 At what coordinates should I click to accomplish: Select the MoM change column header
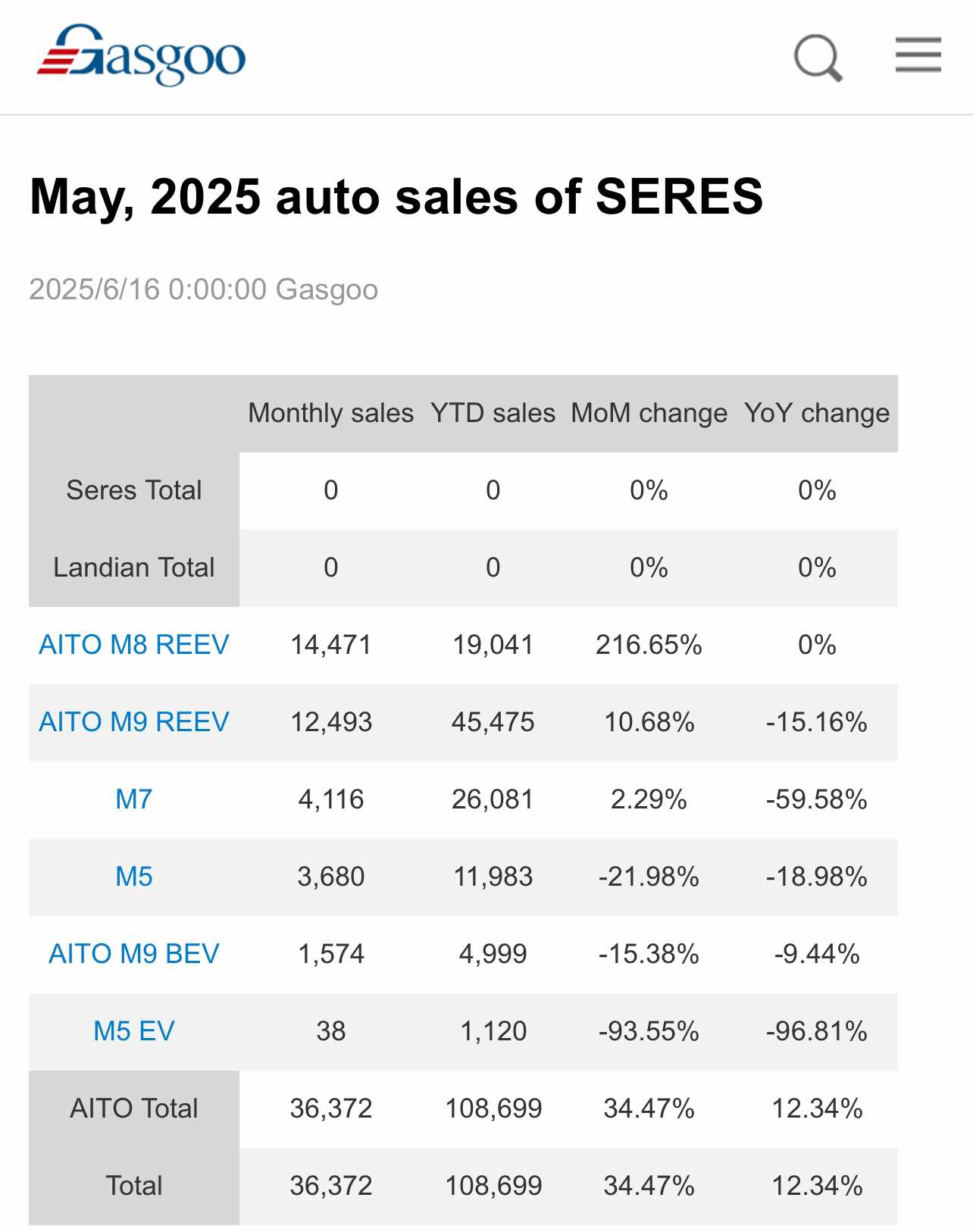(649, 413)
